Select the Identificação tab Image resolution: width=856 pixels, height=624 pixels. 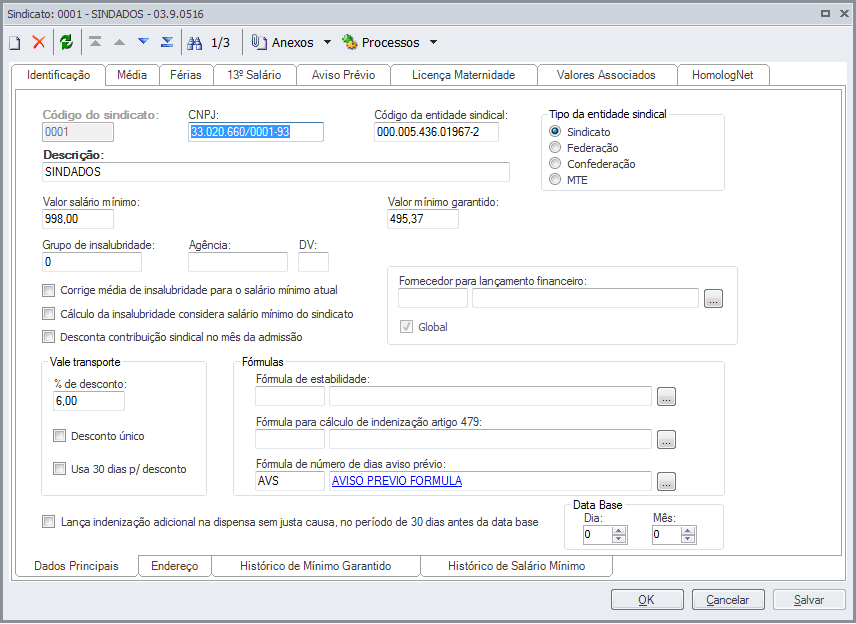tap(58, 75)
